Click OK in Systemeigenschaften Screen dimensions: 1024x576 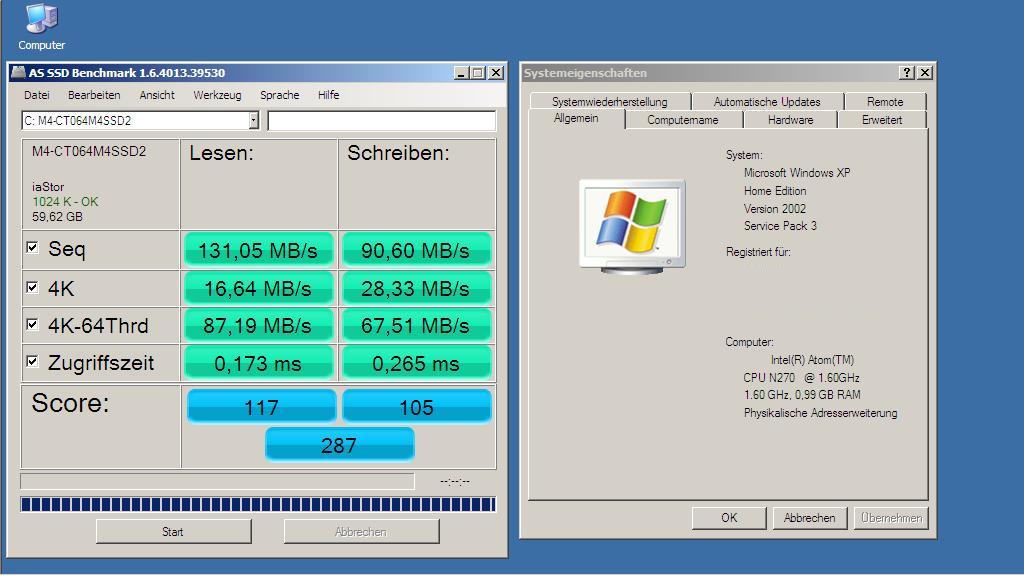coord(729,518)
